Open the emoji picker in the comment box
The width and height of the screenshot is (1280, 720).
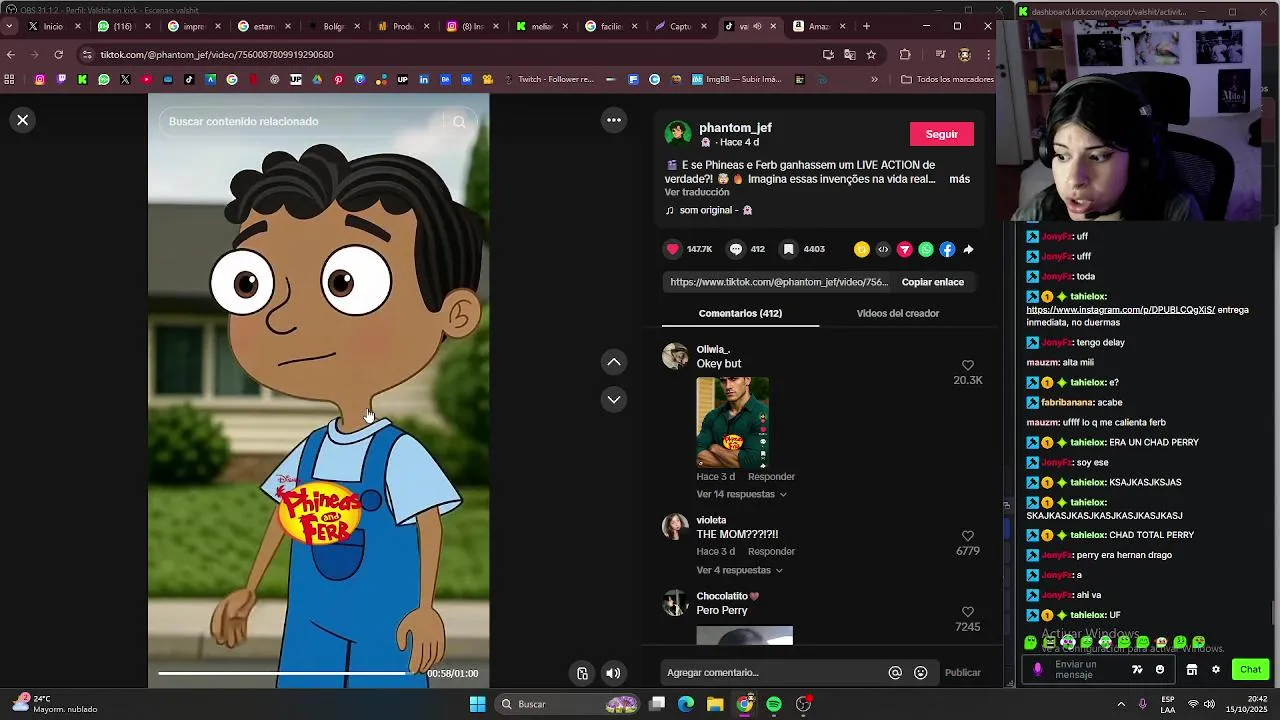(921, 673)
